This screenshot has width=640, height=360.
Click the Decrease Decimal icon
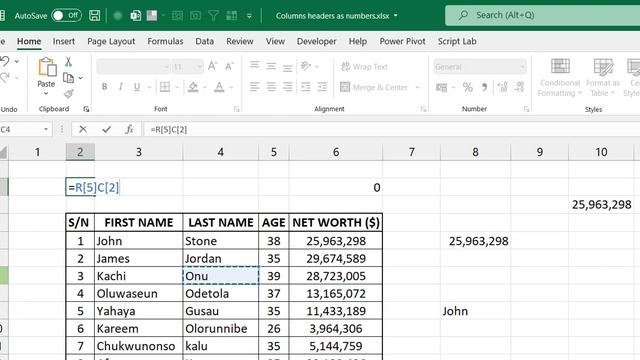[x=519, y=87]
